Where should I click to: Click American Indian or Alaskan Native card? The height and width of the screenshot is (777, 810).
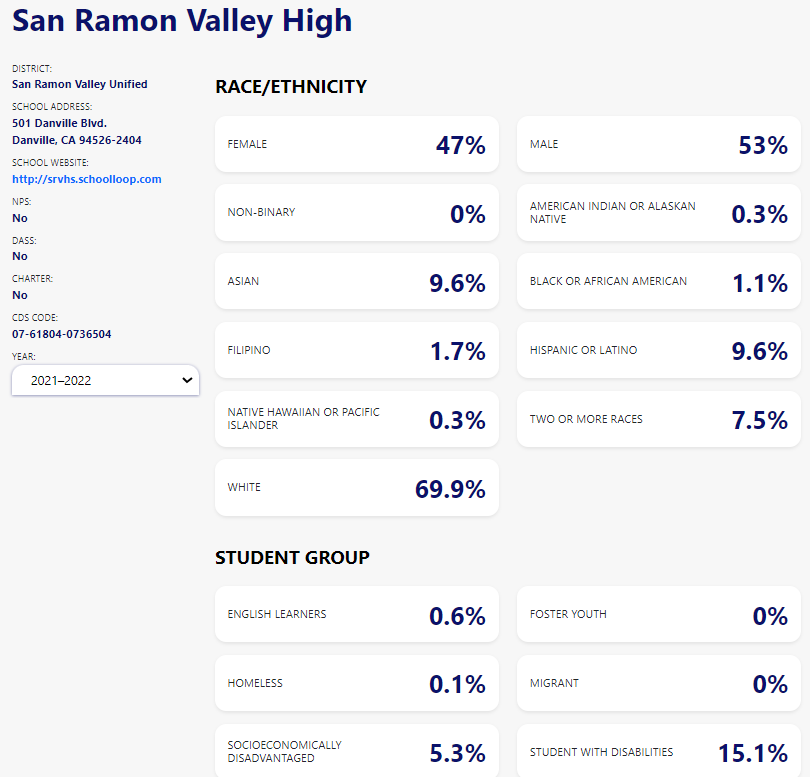point(658,213)
